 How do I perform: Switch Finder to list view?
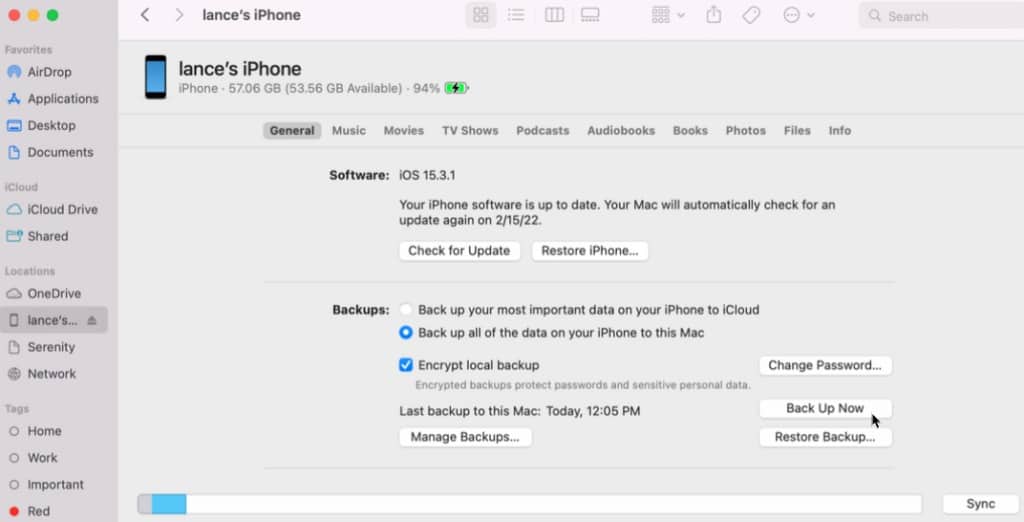pos(516,15)
